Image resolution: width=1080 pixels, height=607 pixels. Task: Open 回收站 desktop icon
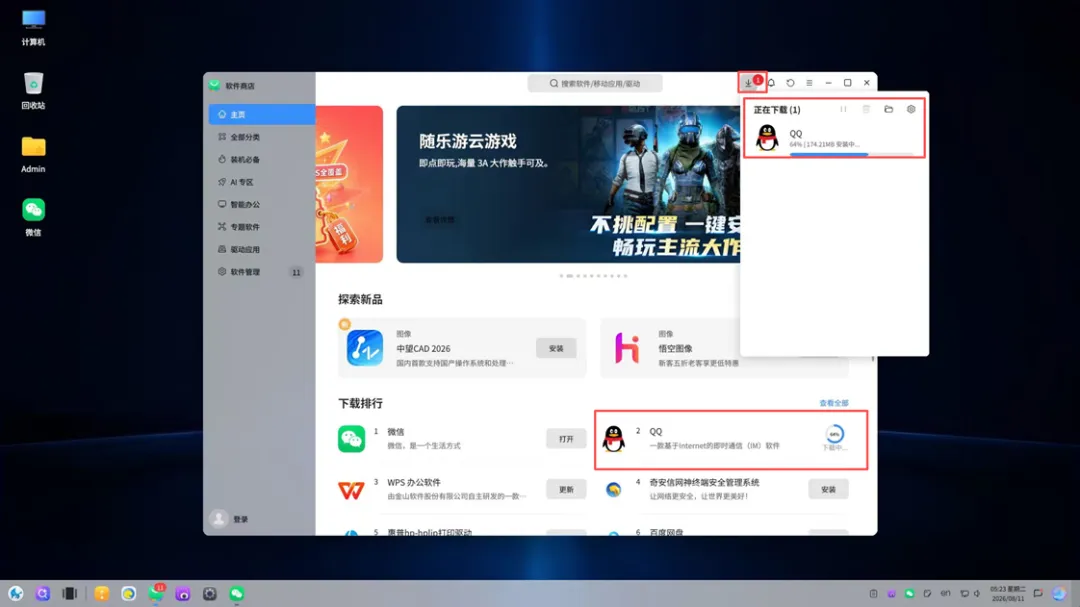pyautogui.click(x=33, y=91)
